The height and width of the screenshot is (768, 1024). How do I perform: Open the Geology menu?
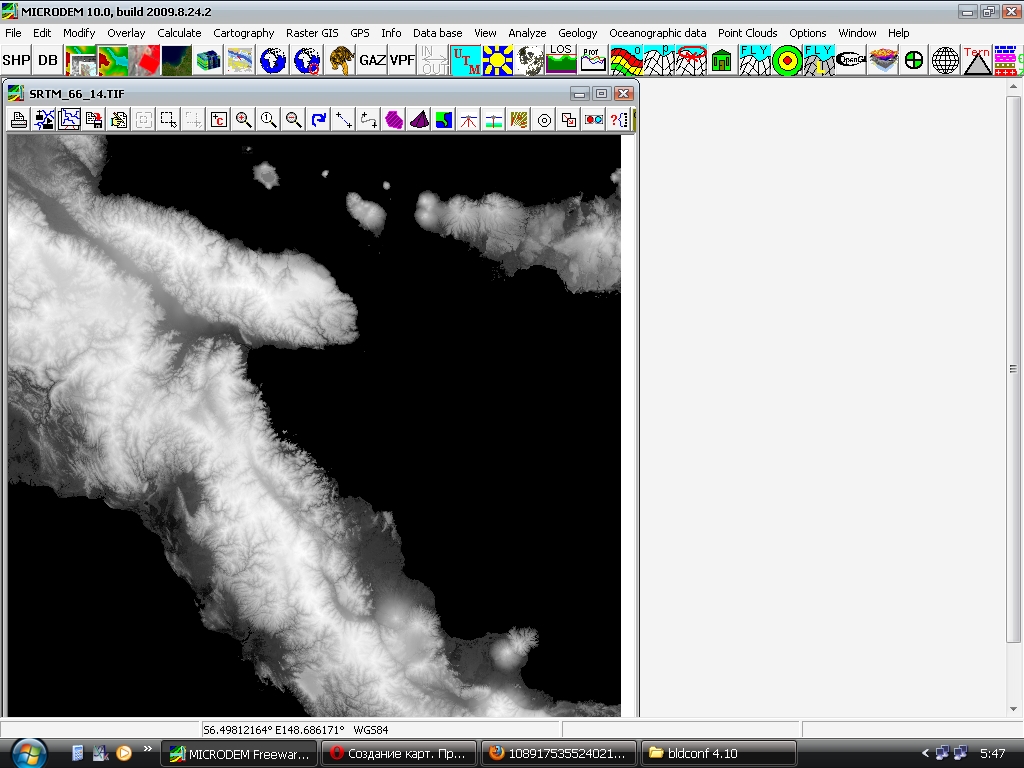click(x=577, y=33)
